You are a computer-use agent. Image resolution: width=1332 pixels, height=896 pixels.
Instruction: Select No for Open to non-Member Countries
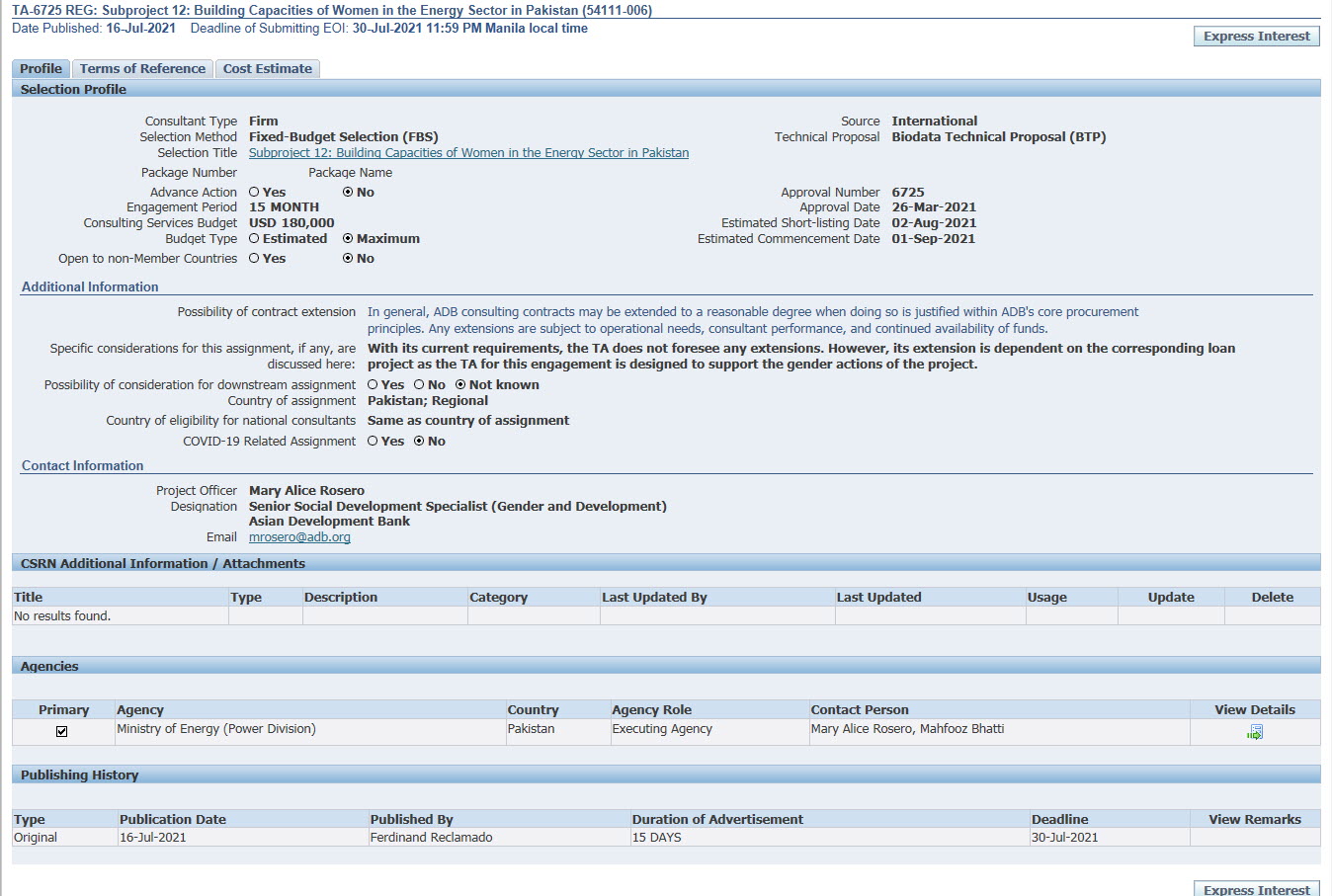pos(348,259)
